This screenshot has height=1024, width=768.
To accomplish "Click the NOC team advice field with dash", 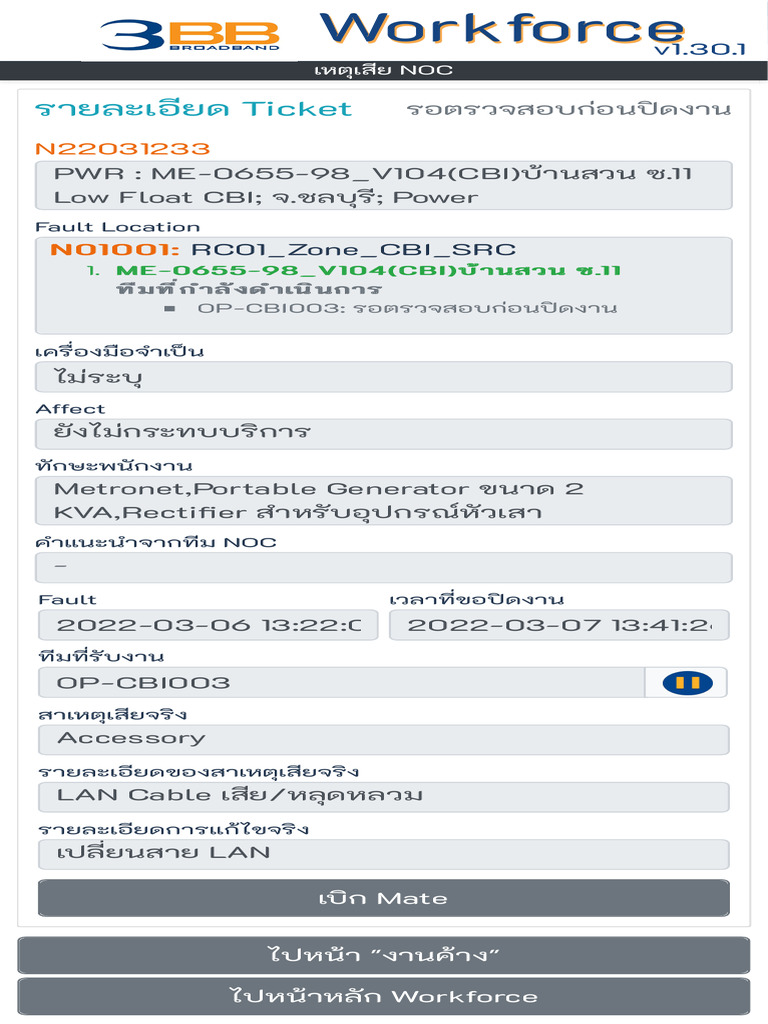I will click(x=384, y=568).
